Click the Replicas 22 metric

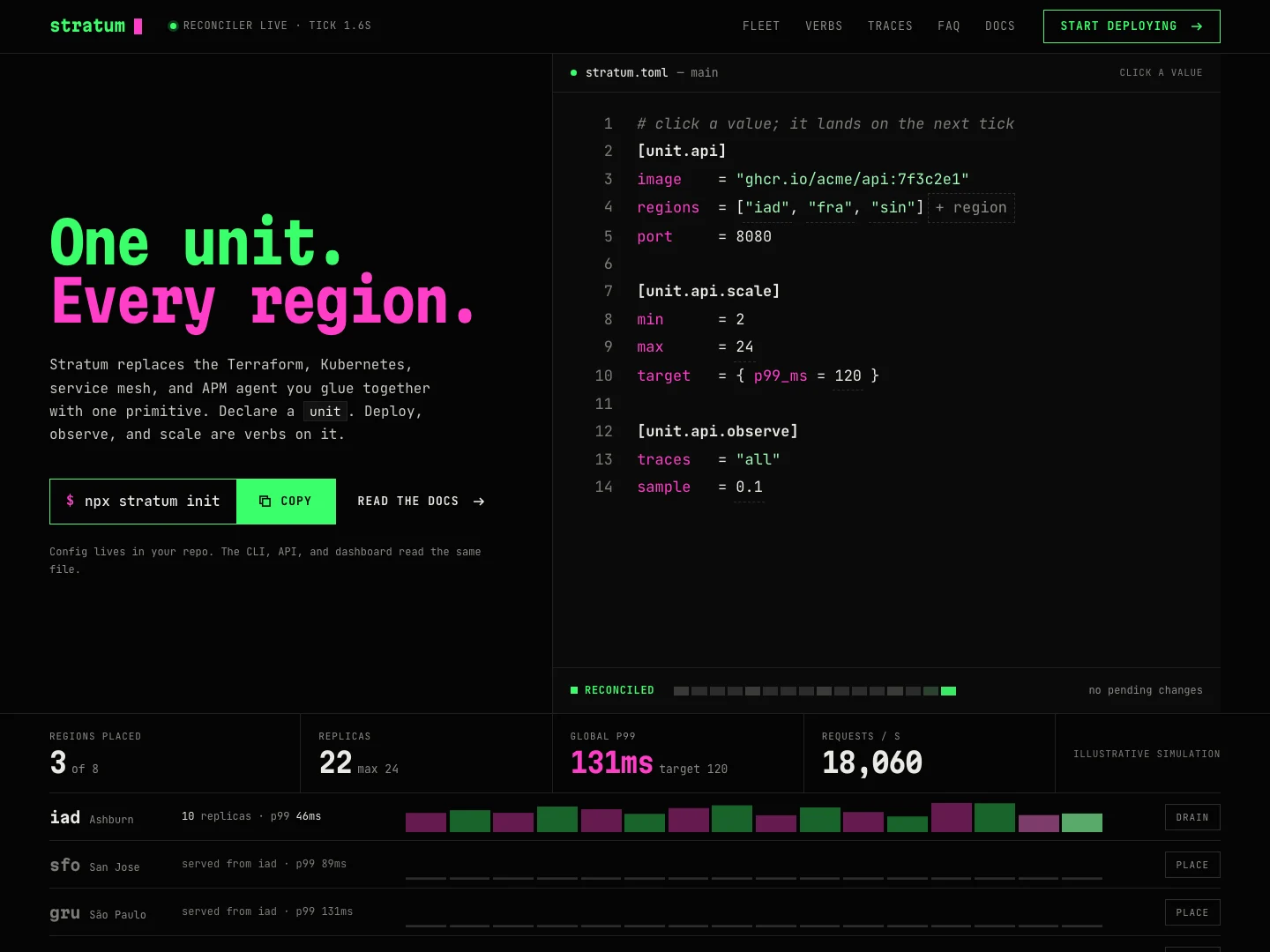click(335, 762)
